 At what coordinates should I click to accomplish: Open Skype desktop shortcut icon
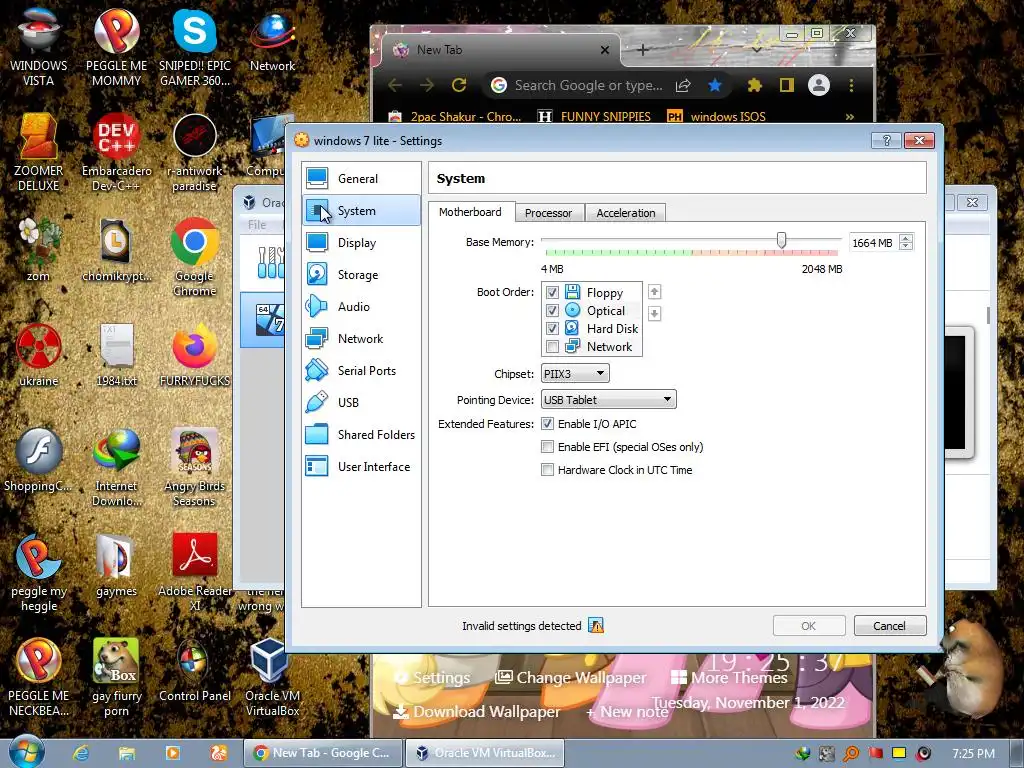(195, 47)
